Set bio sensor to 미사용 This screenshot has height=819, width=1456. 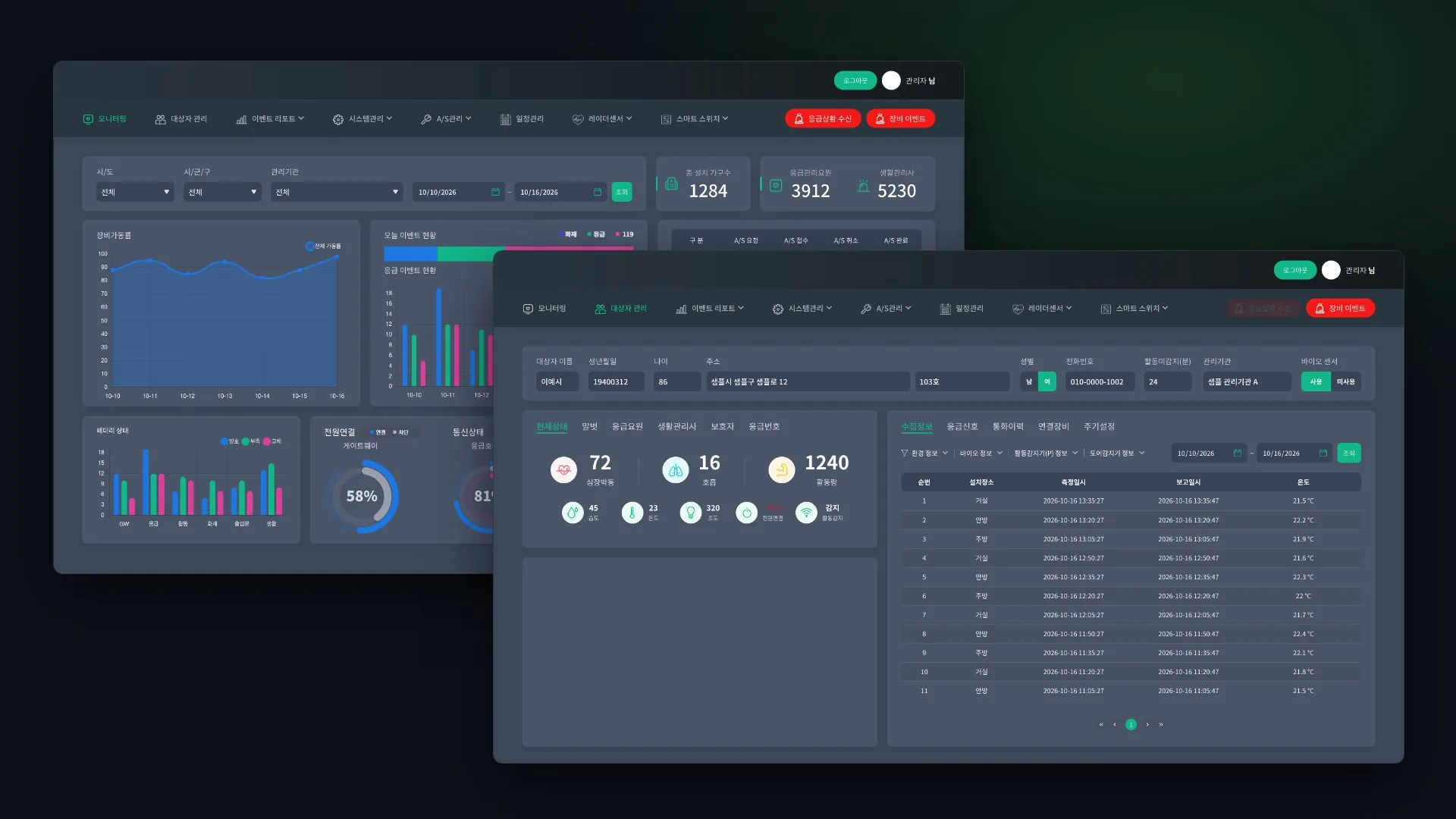[1345, 381]
